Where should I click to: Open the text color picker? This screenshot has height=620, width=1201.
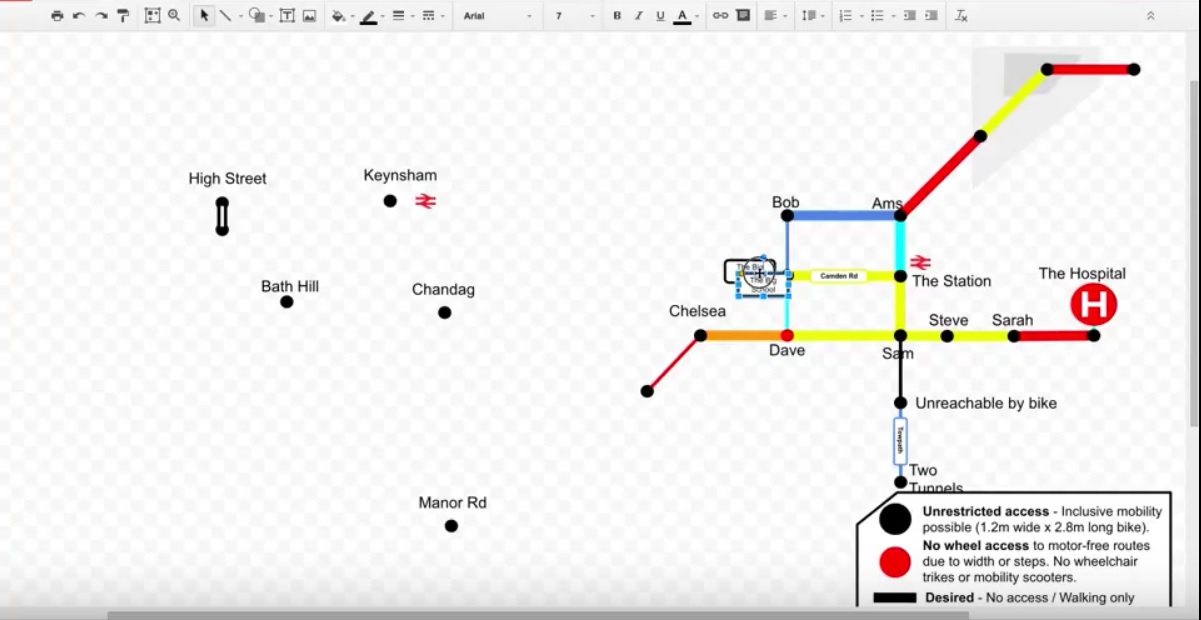point(685,16)
